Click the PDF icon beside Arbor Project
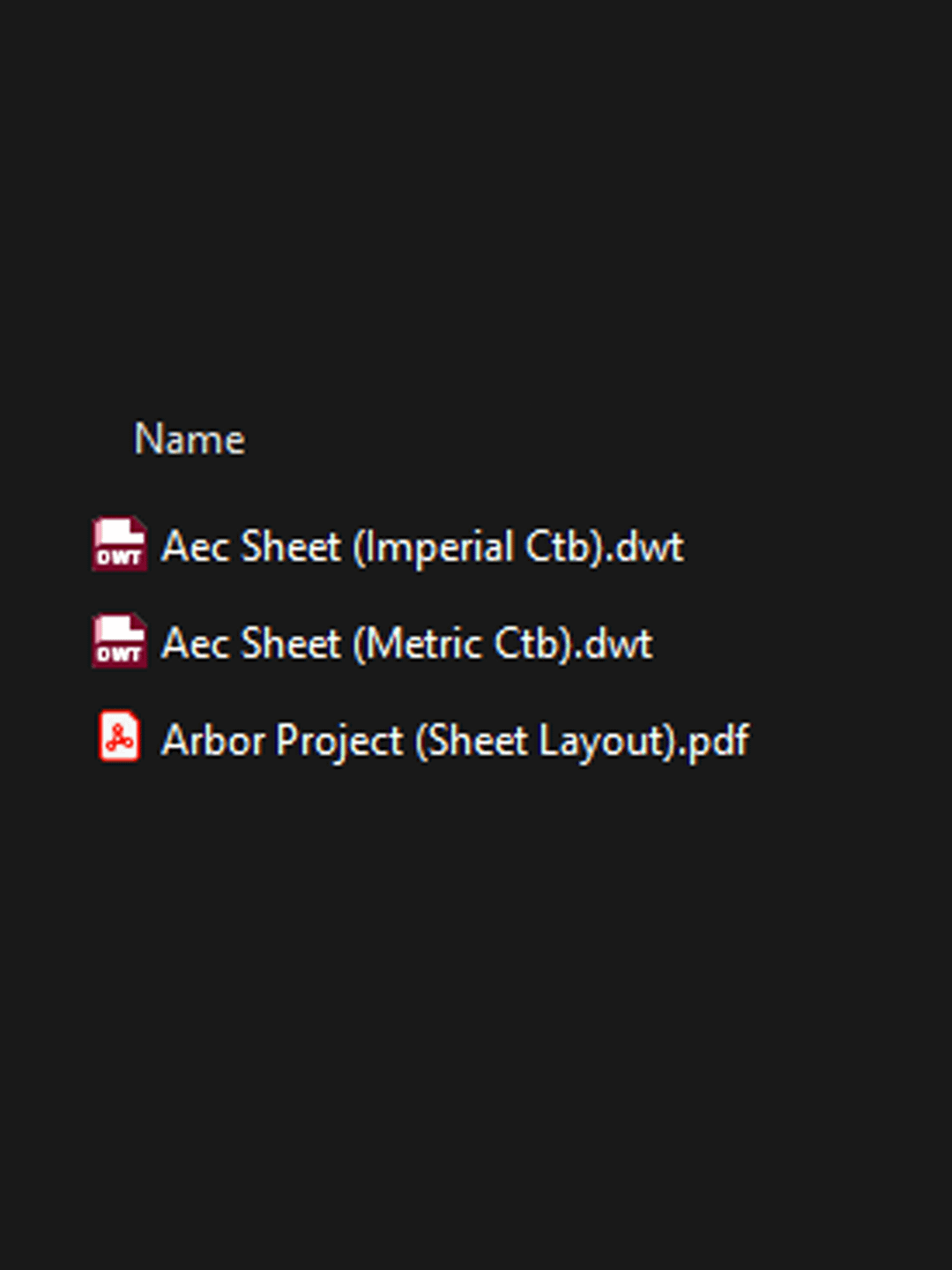Image resolution: width=952 pixels, height=1270 pixels. pyautogui.click(x=119, y=737)
